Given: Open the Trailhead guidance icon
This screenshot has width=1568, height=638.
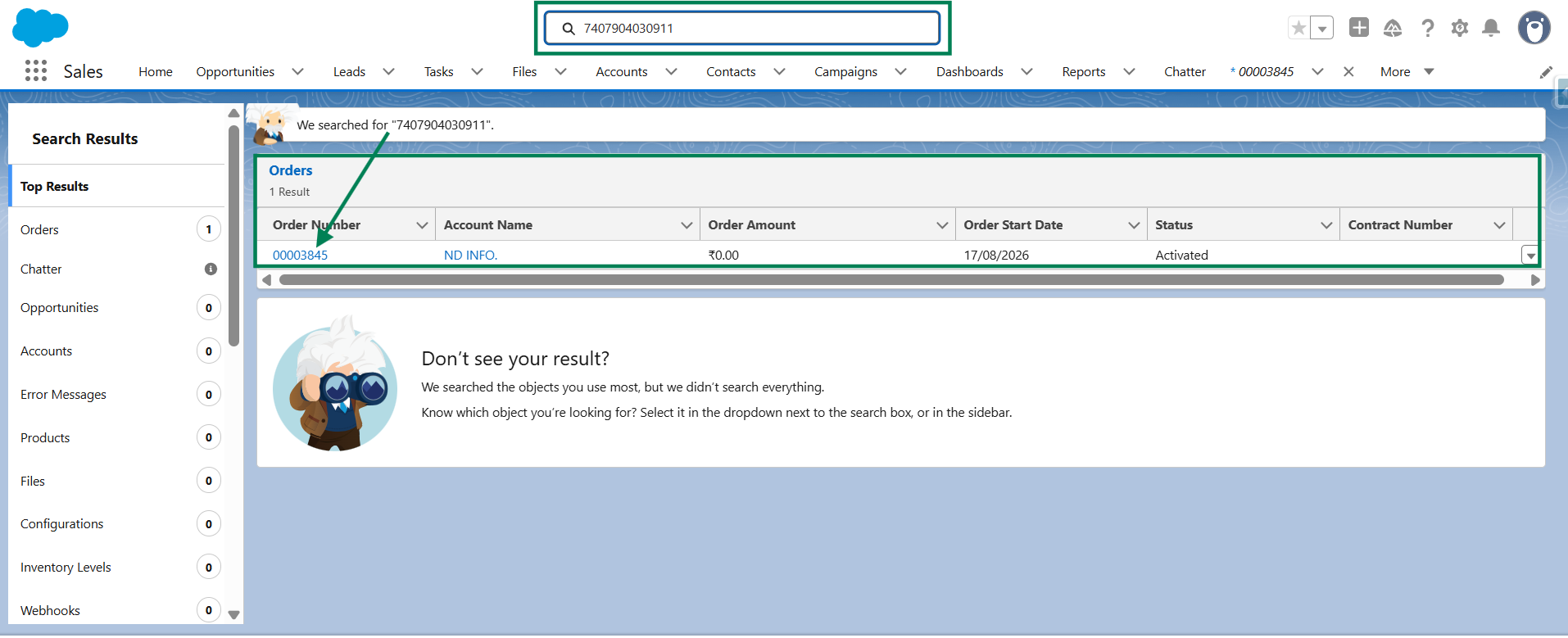Looking at the screenshot, I should (1393, 28).
